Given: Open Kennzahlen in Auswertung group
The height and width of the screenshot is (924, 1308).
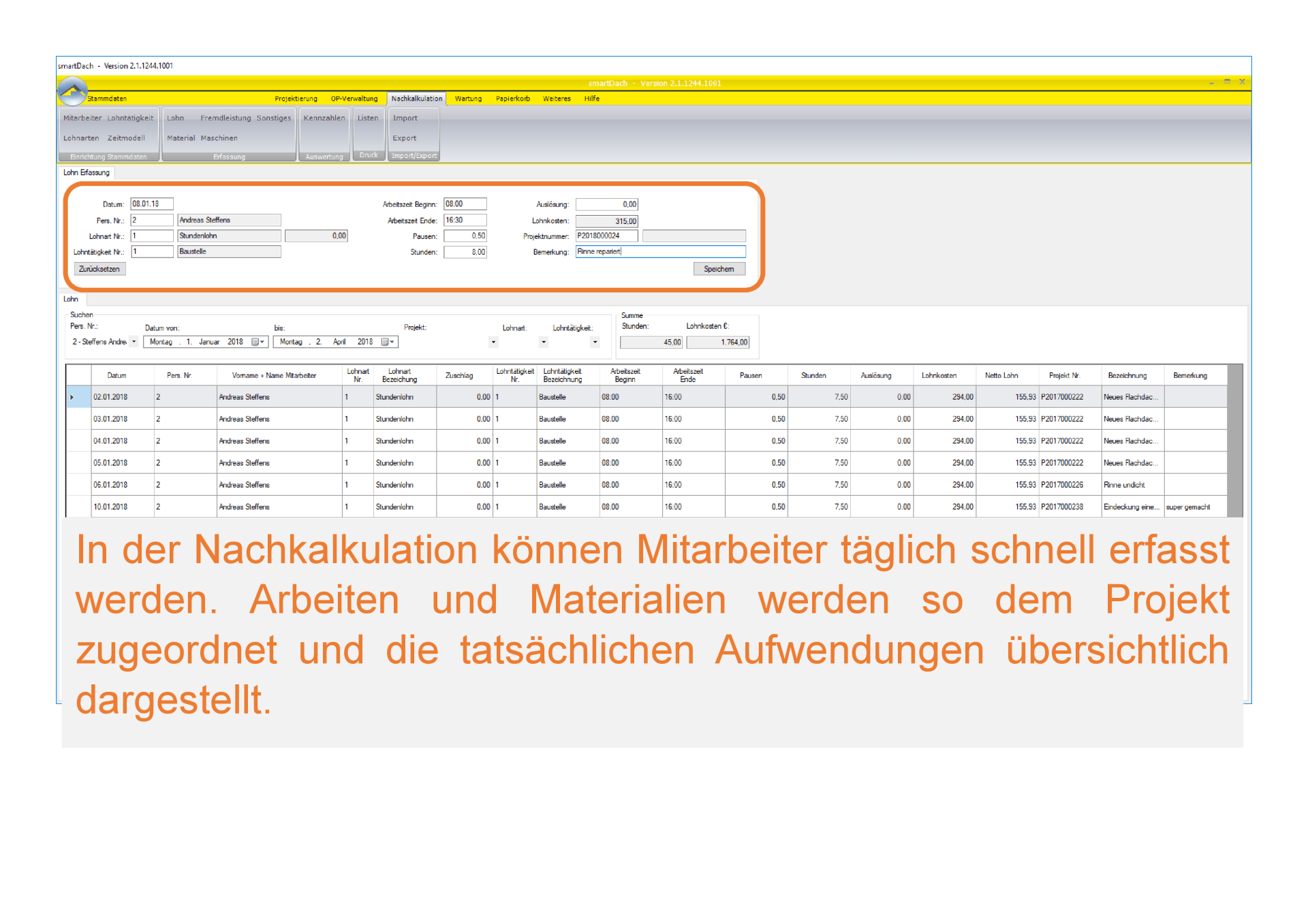Looking at the screenshot, I should [324, 118].
